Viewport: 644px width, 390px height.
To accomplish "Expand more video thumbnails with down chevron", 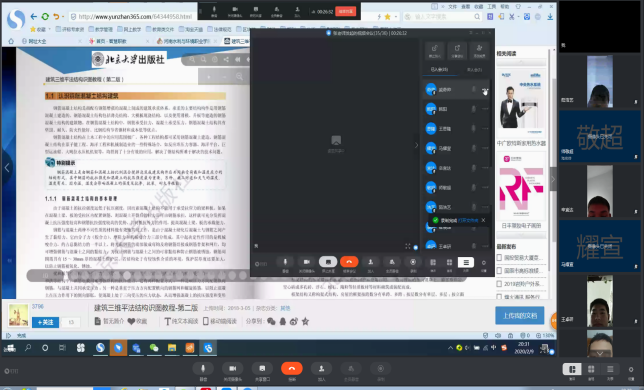I will (x=600, y=353).
